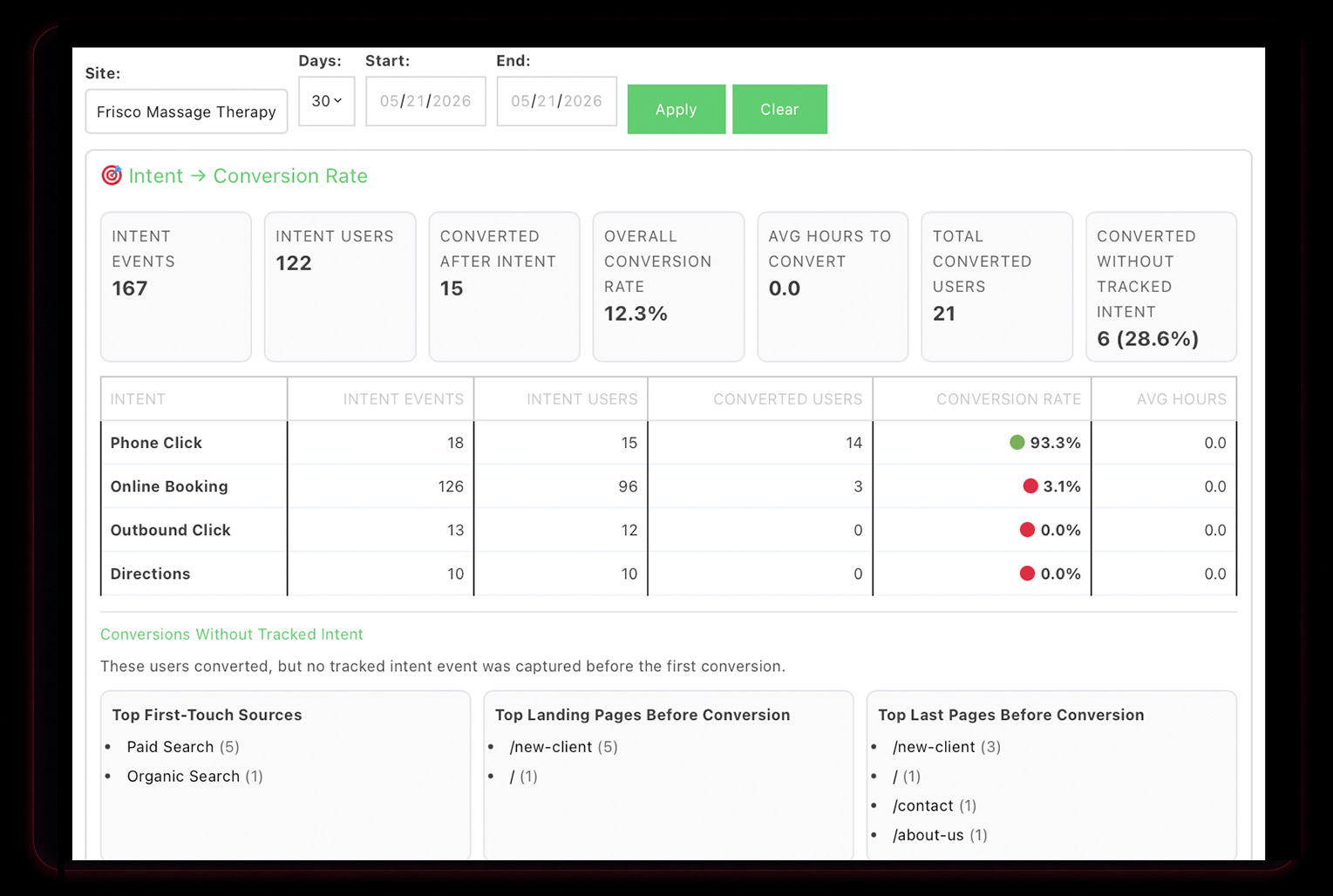Click the target icon beside Intent heading

tap(112, 175)
